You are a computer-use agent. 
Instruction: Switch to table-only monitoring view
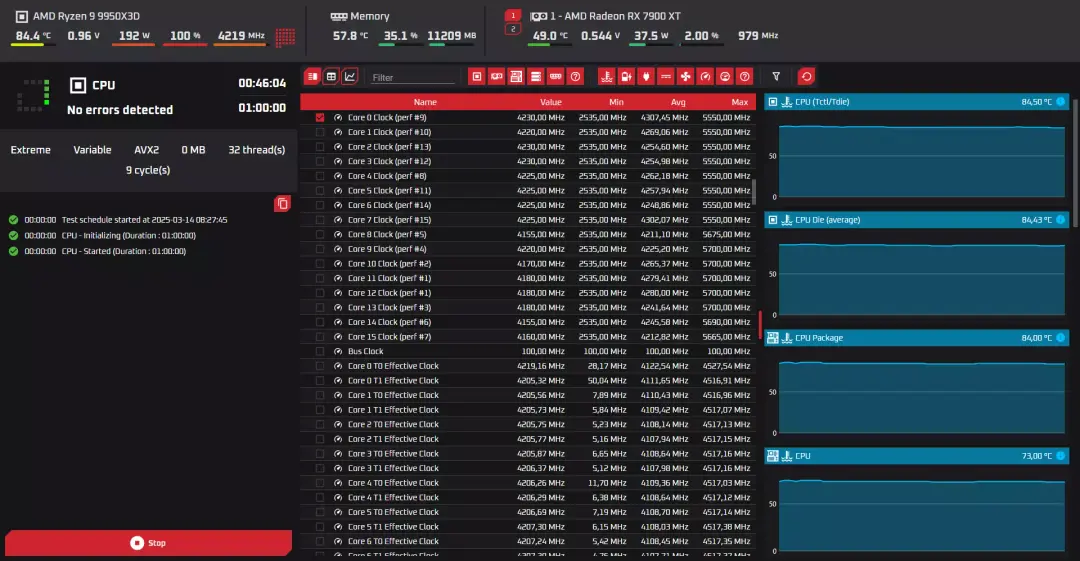[331, 76]
